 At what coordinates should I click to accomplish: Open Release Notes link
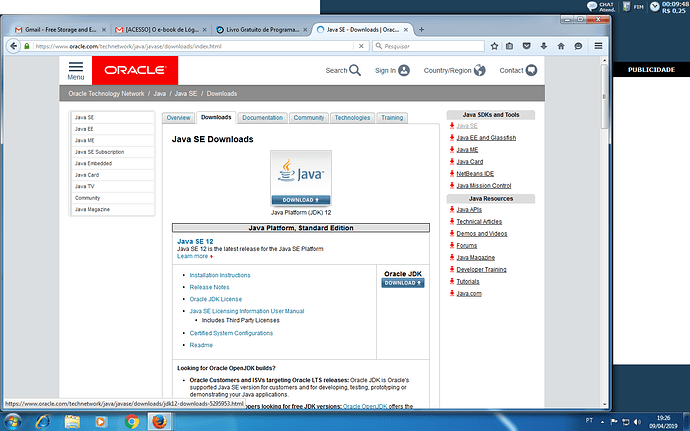(209, 287)
